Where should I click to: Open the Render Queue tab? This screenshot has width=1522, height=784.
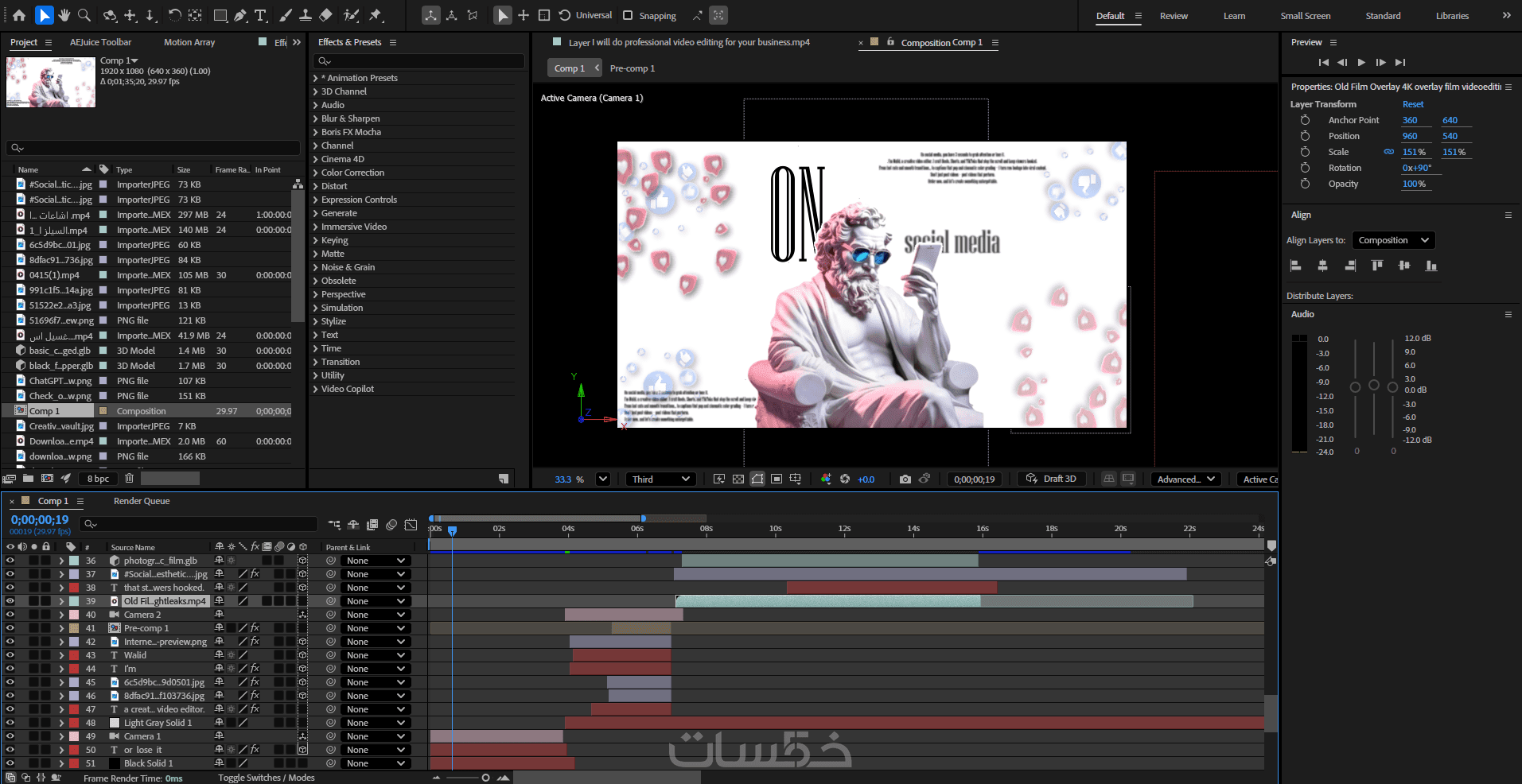(142, 501)
